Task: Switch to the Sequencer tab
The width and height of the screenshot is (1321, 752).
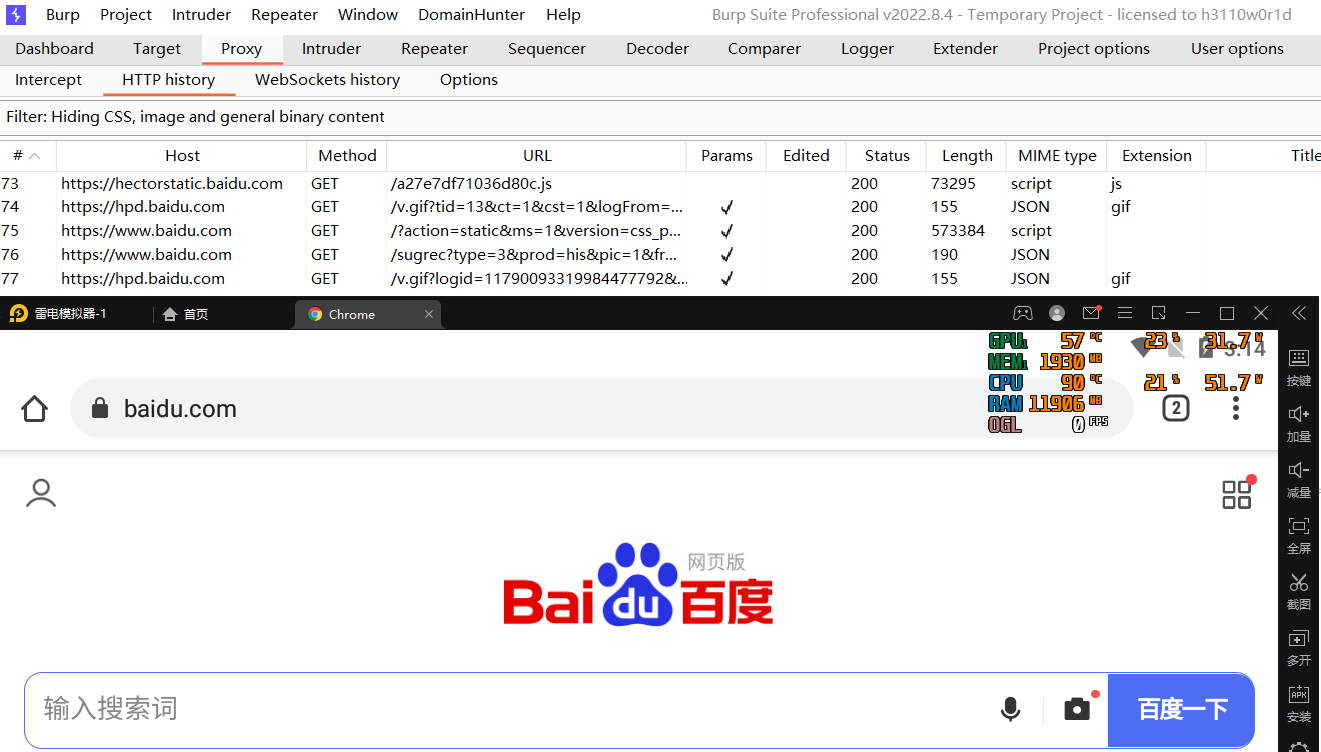Action: point(547,49)
